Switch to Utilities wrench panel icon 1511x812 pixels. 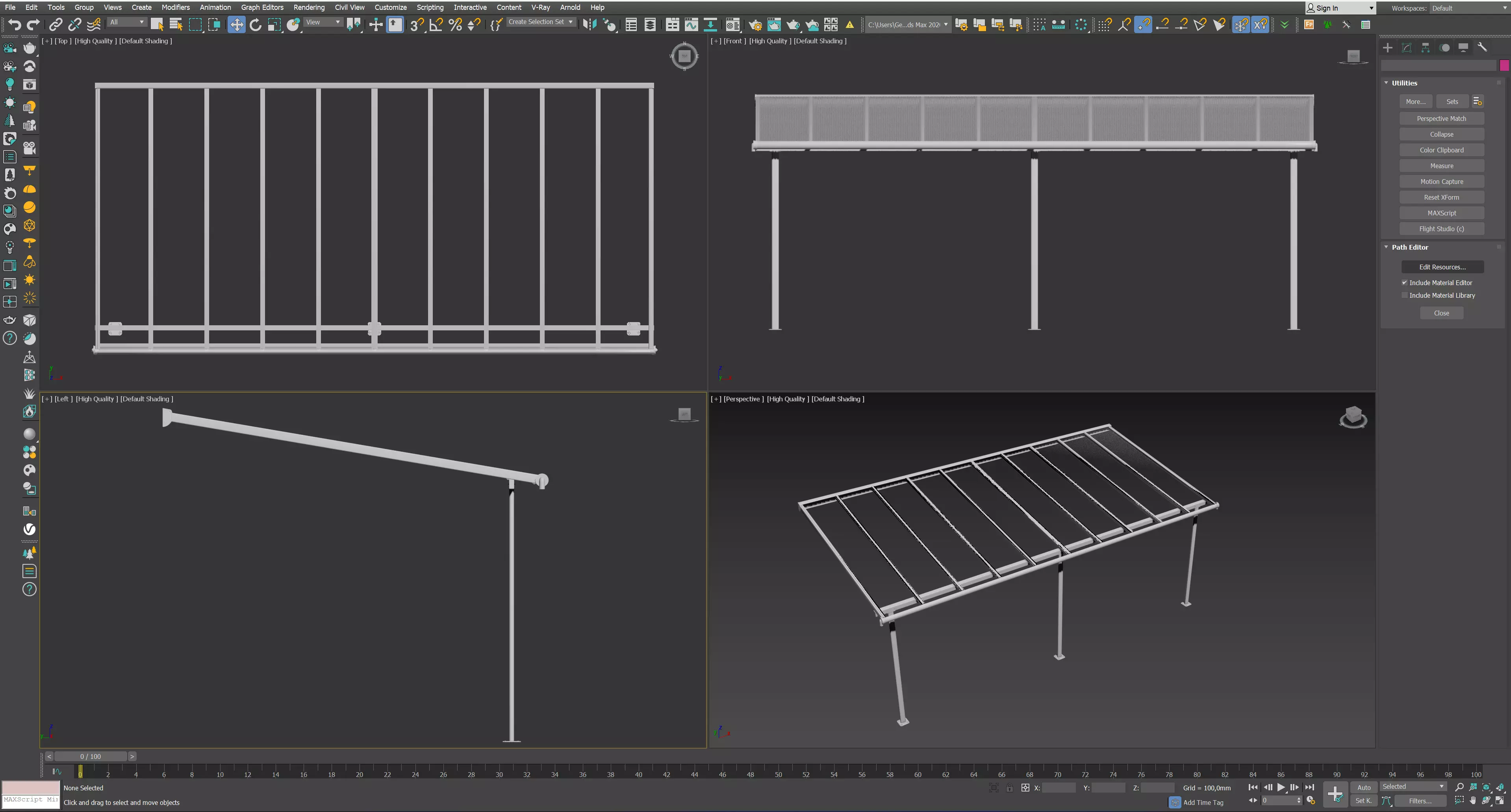pos(1482,48)
